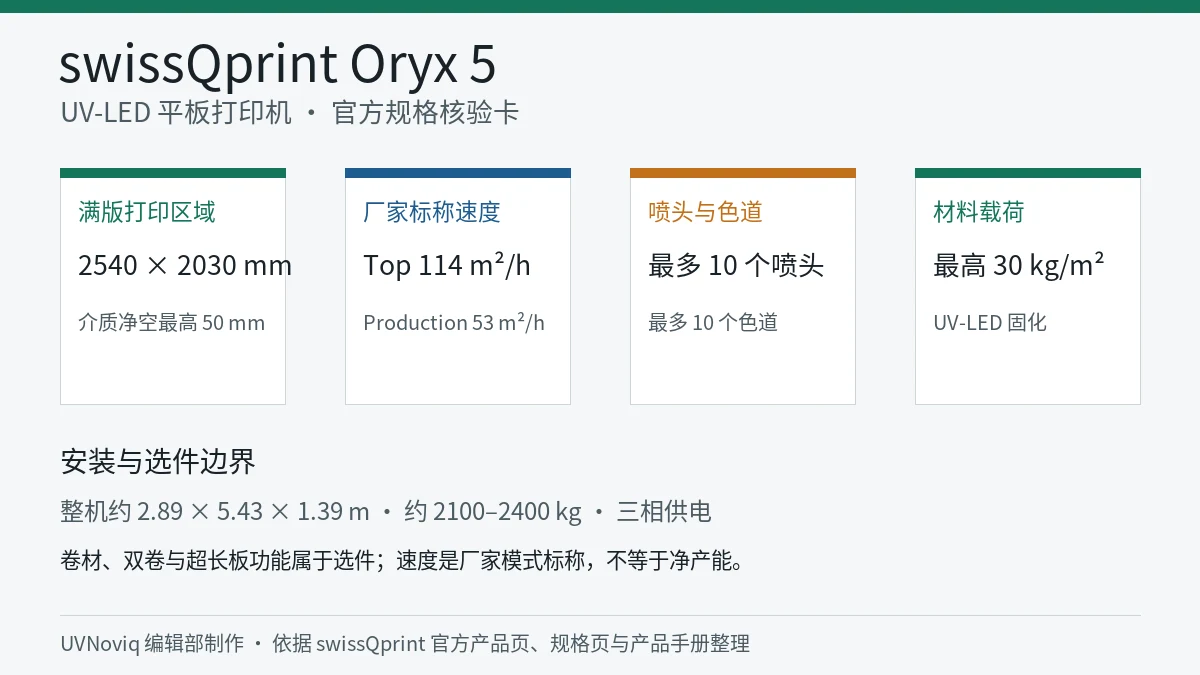Select the 喷头与色道 card heading
Screen dimensions: 1200x675
706,212
